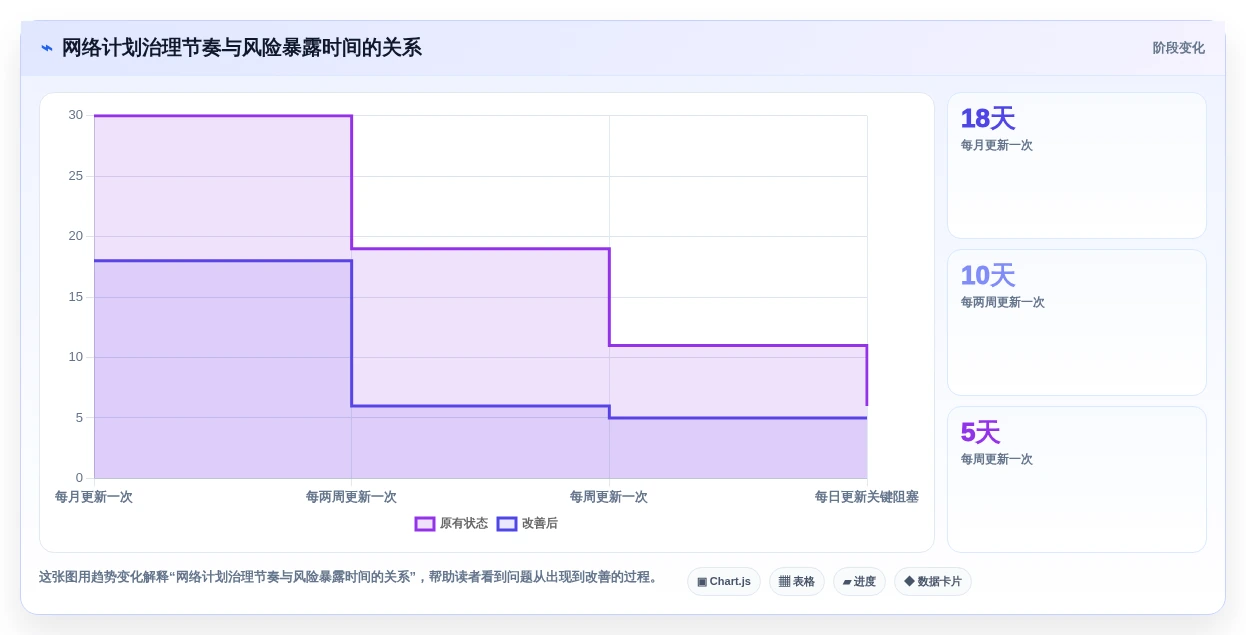The width and height of the screenshot is (1246, 635).
Task: Click the 表格 tag
Action: click(797, 581)
